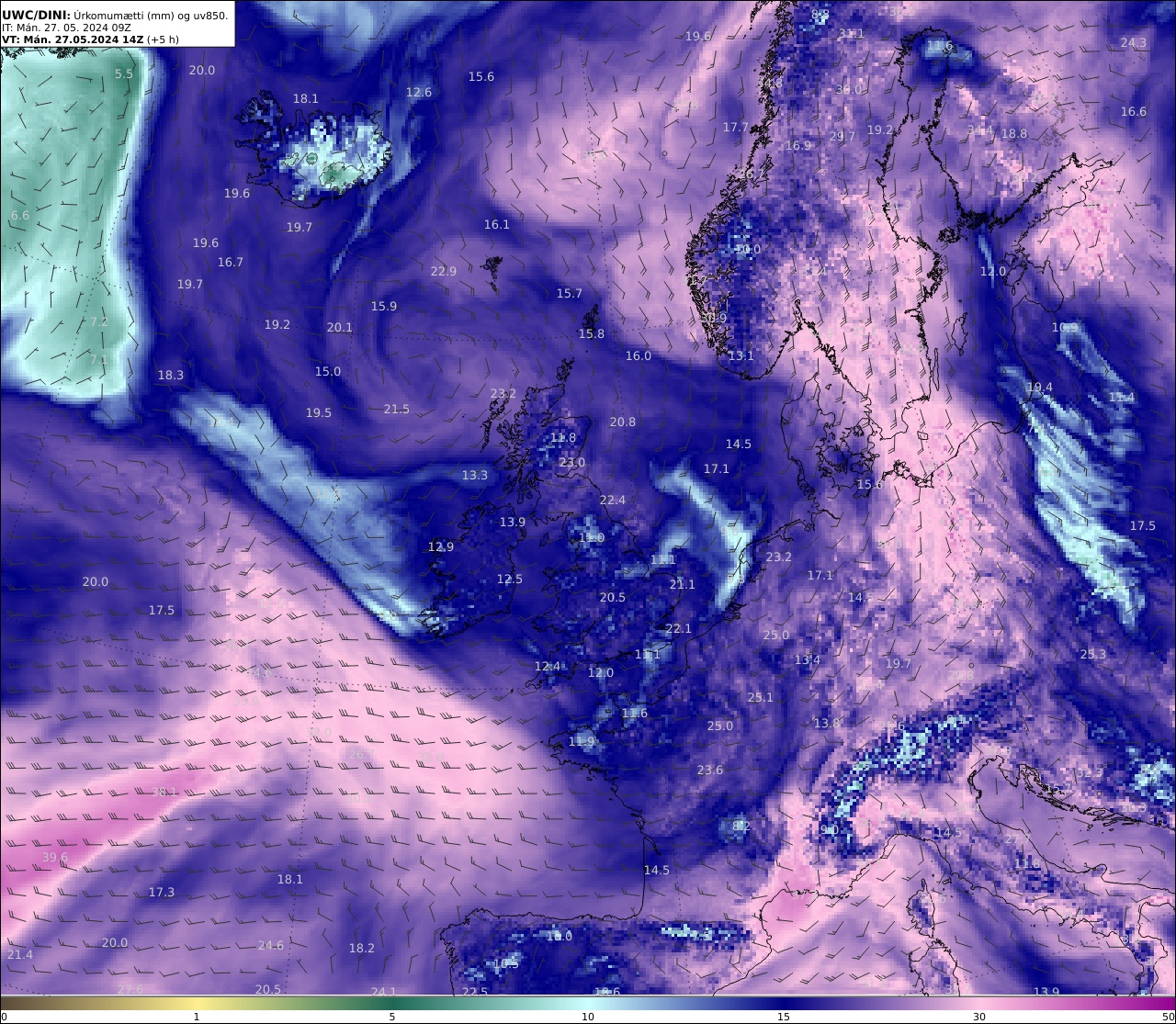Click the 25.3 map value
This screenshot has width=1176, height=1024.
point(1093,654)
